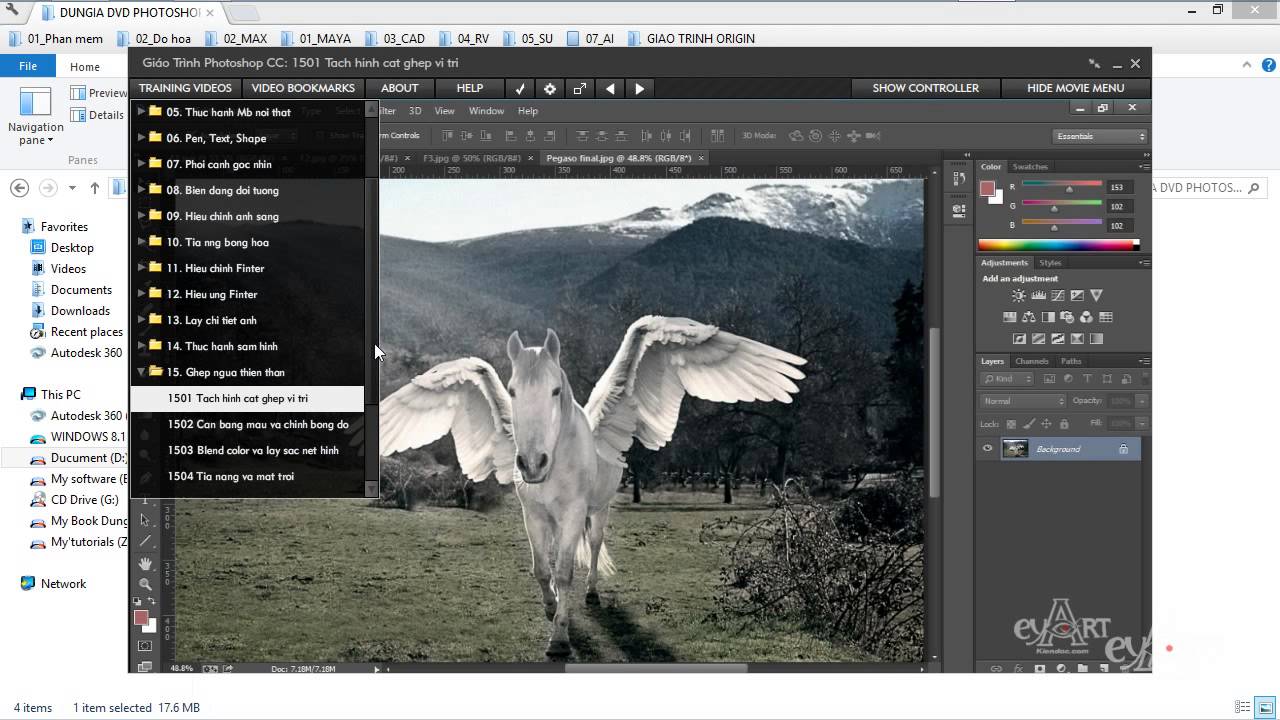Viewport: 1280px width, 720px height.
Task: Click the lock icon on the Background layer
Action: pyautogui.click(x=1123, y=449)
